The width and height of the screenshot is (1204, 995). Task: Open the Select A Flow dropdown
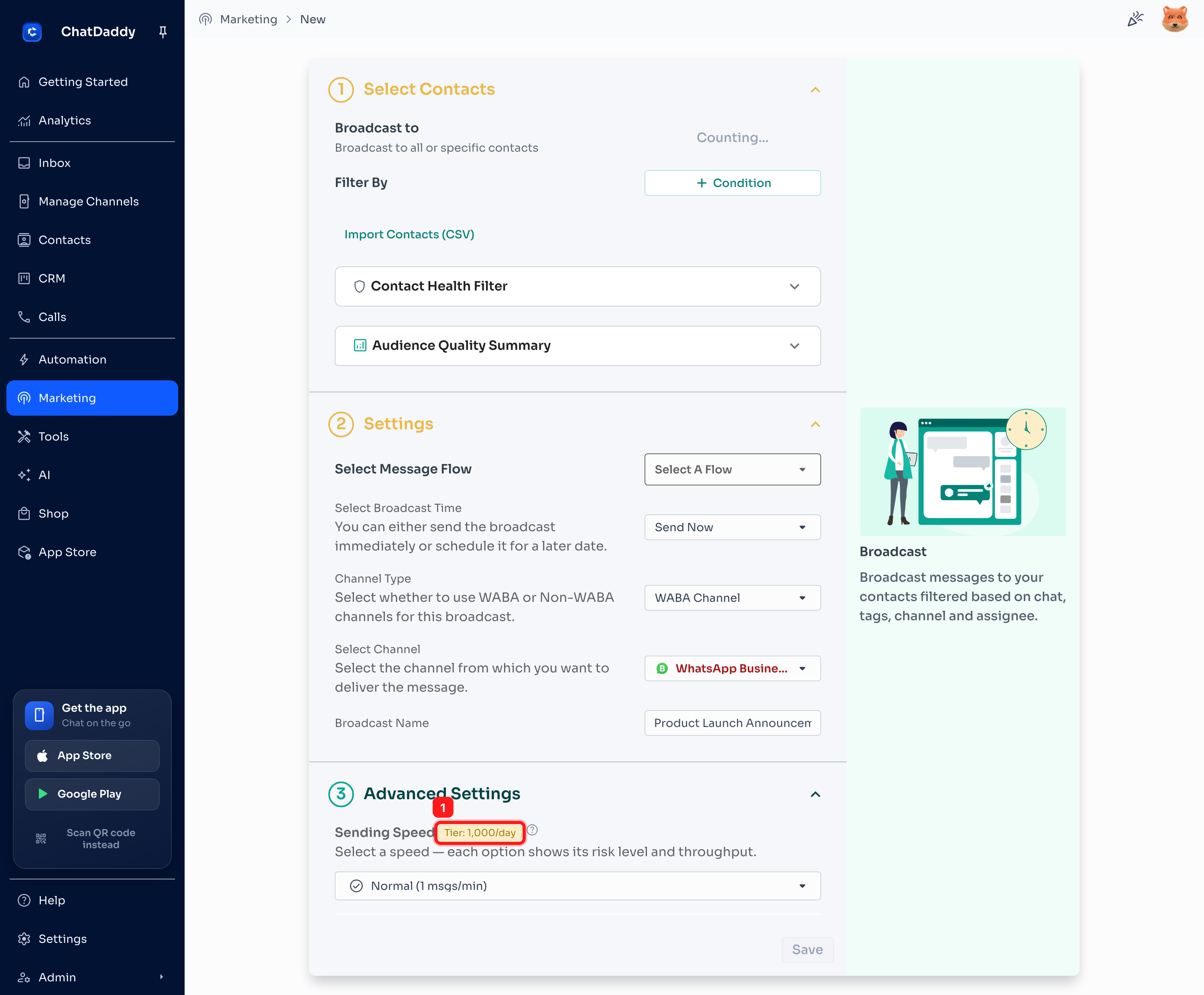(x=732, y=469)
